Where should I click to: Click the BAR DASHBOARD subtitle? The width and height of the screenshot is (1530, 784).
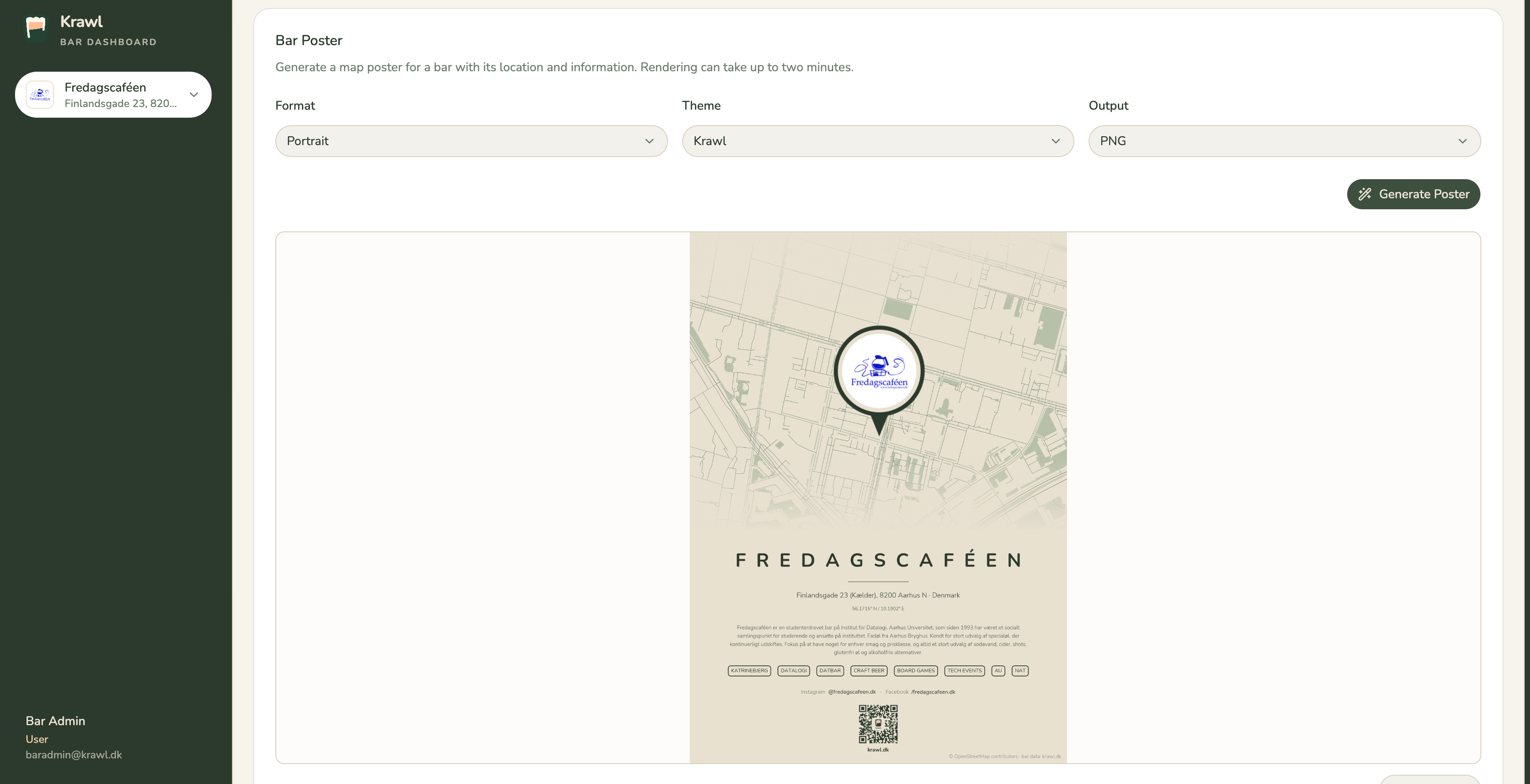108,42
